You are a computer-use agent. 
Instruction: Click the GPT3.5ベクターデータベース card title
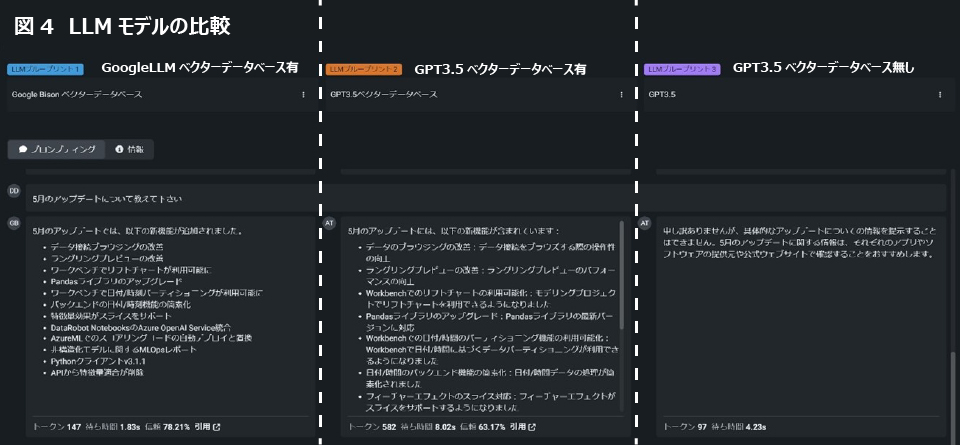coord(384,94)
